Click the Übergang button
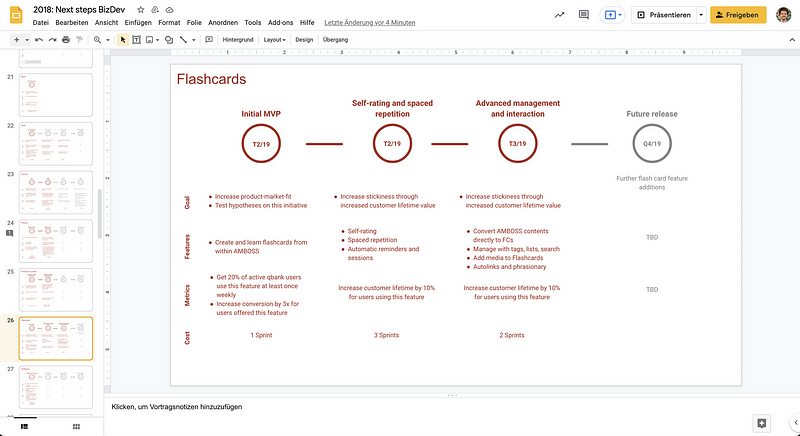This screenshot has width=800, height=436. click(x=336, y=40)
